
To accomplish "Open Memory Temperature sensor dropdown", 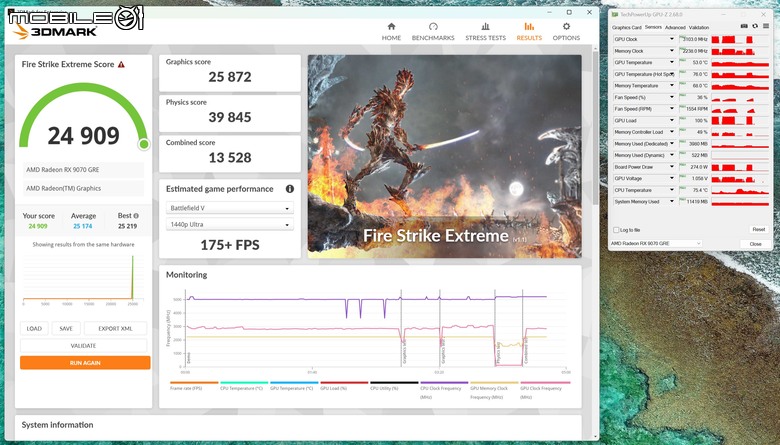I will (672, 86).
